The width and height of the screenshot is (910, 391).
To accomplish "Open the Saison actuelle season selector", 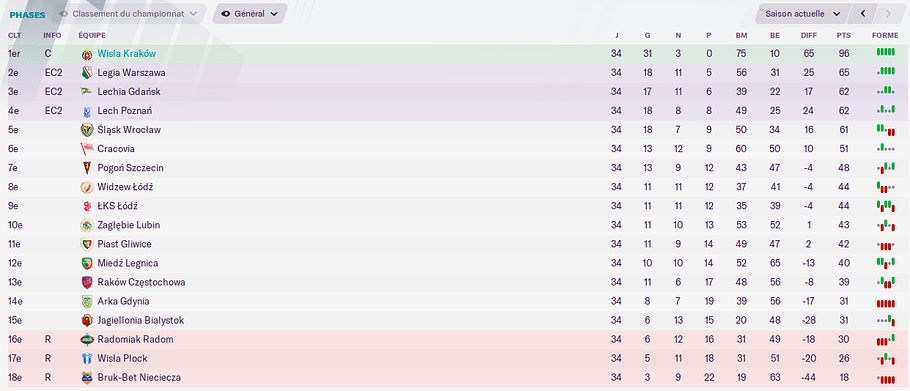I will pos(803,13).
